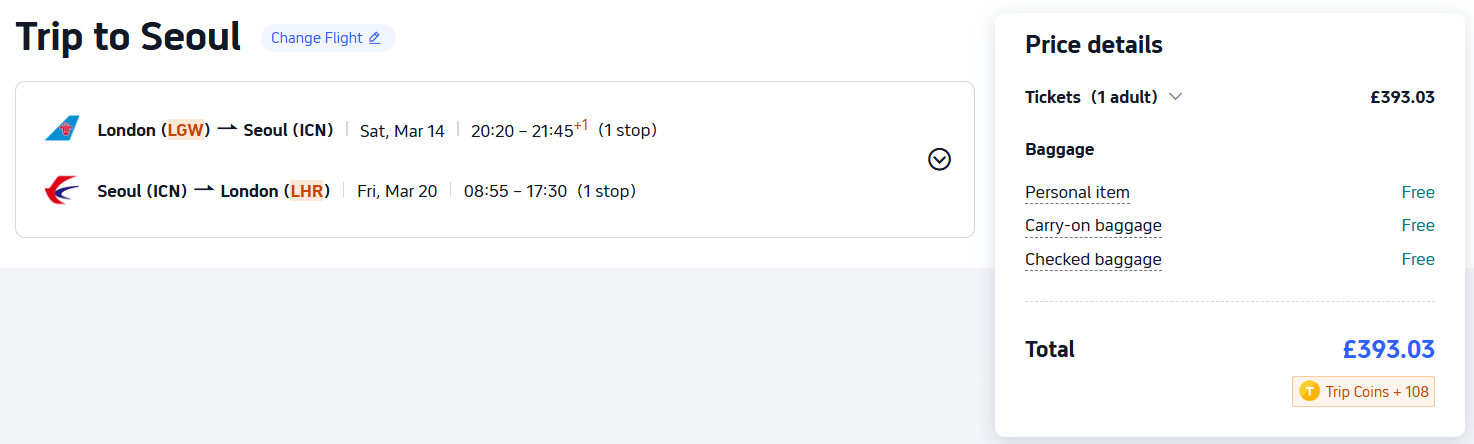Click the China Southern airline logo
This screenshot has height=444, width=1474.
(x=62, y=129)
